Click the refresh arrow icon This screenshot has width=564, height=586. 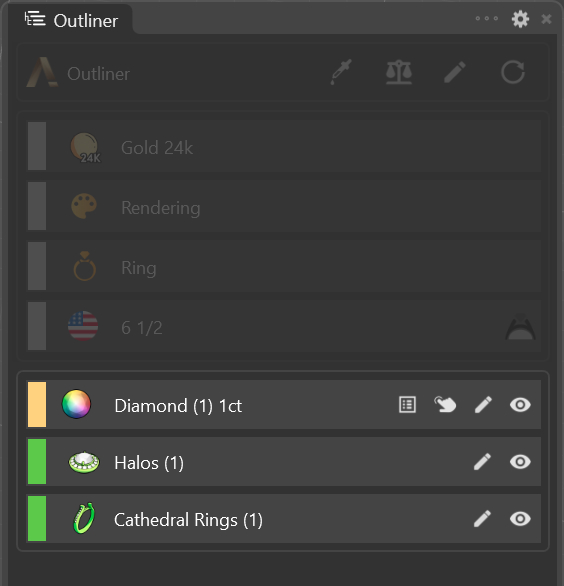[x=513, y=72]
